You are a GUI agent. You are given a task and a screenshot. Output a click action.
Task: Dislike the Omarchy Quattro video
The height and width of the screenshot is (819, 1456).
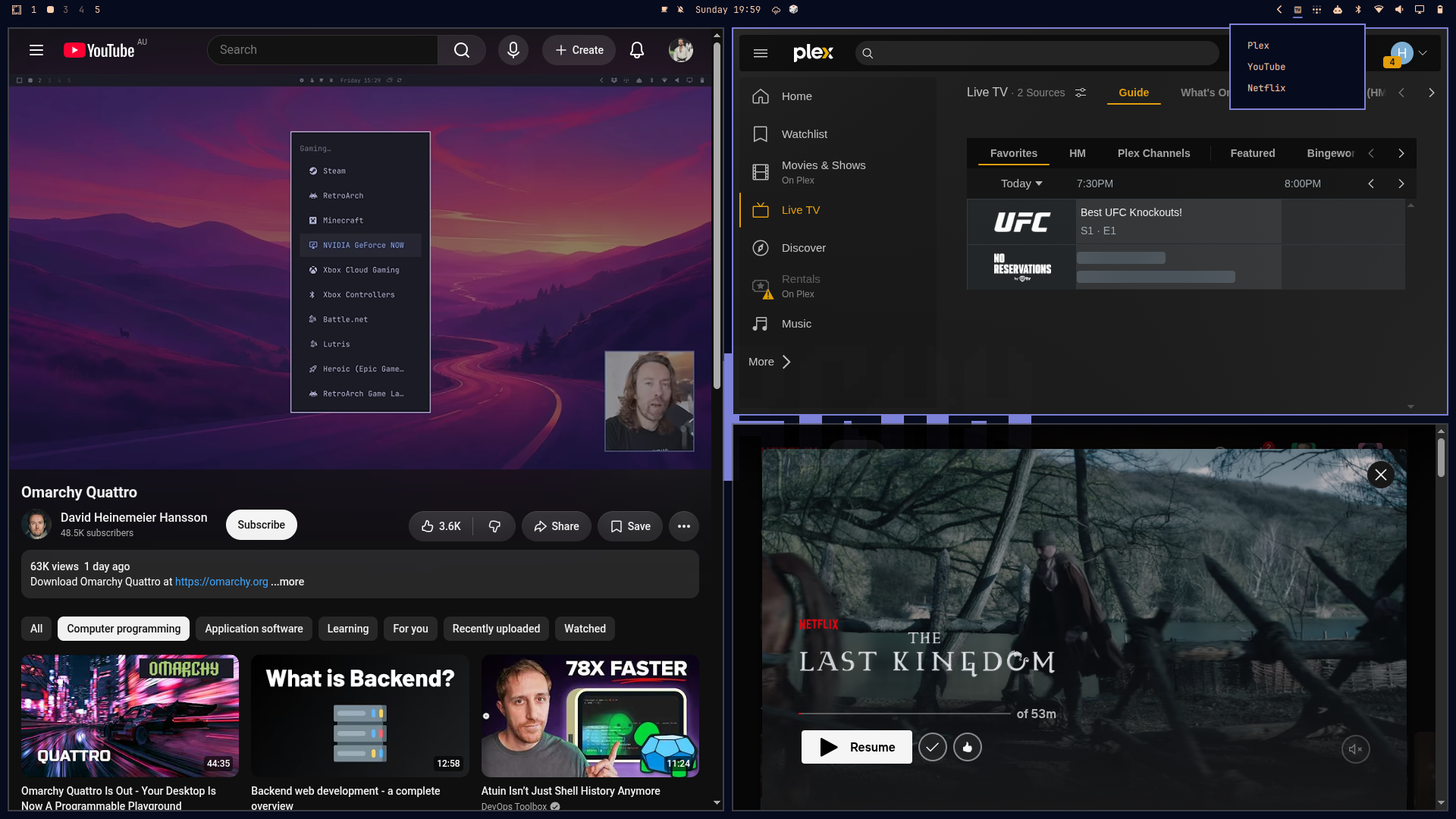(494, 526)
